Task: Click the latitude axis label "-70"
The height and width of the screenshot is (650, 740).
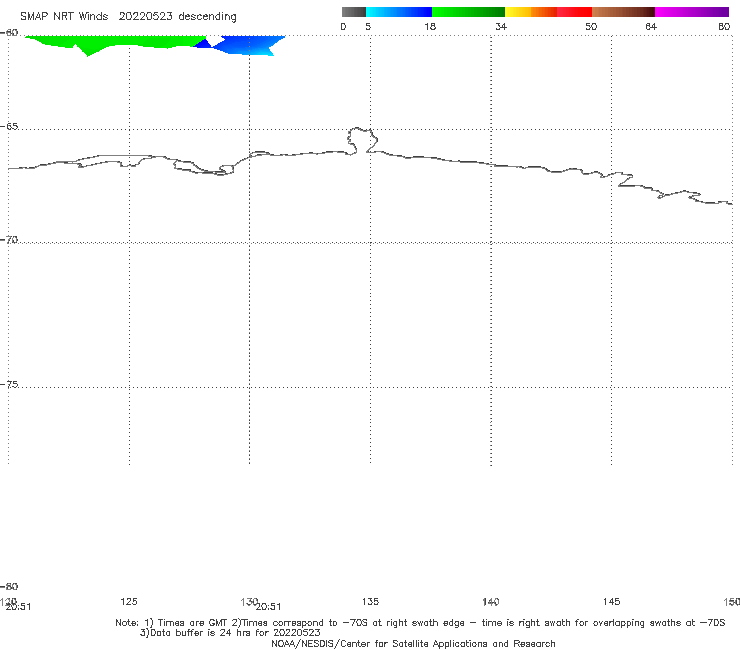Action: click(x=9, y=240)
